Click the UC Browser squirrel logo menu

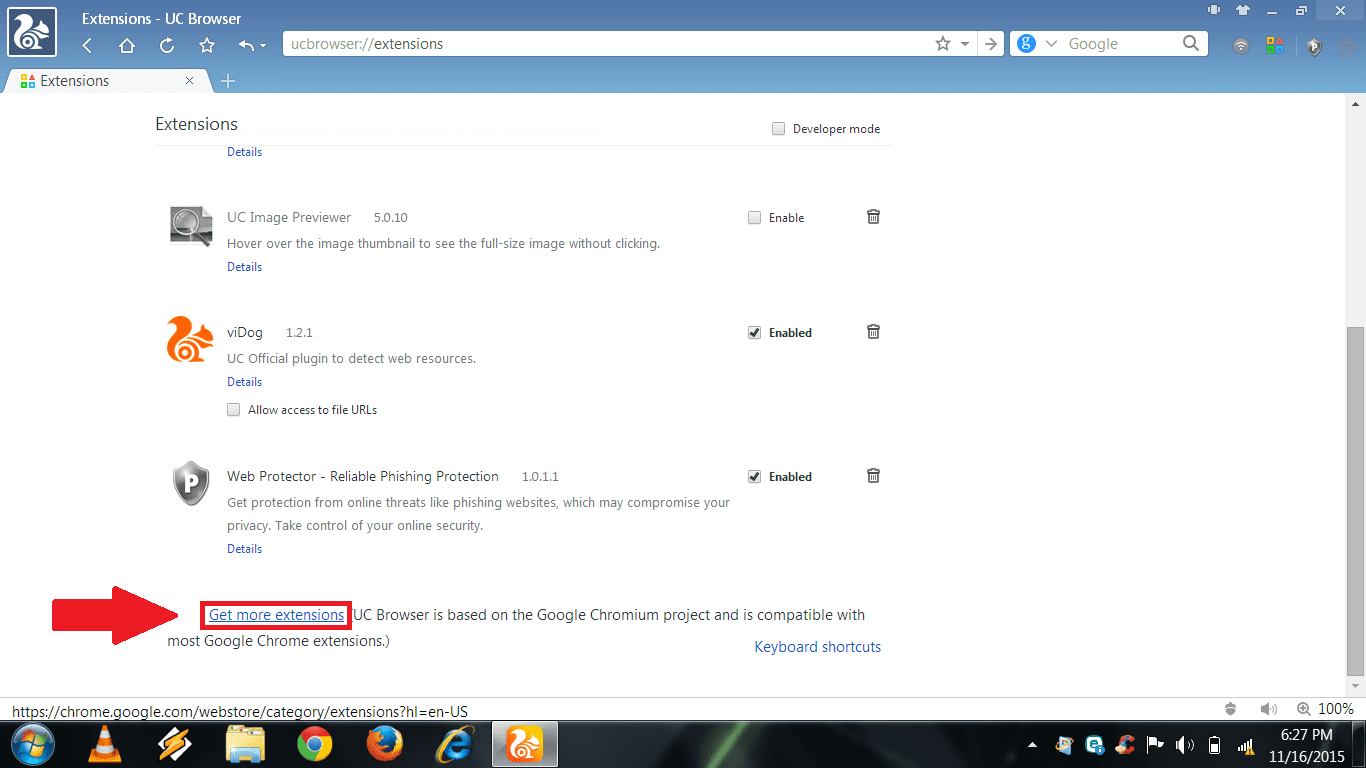pyautogui.click(x=31, y=30)
